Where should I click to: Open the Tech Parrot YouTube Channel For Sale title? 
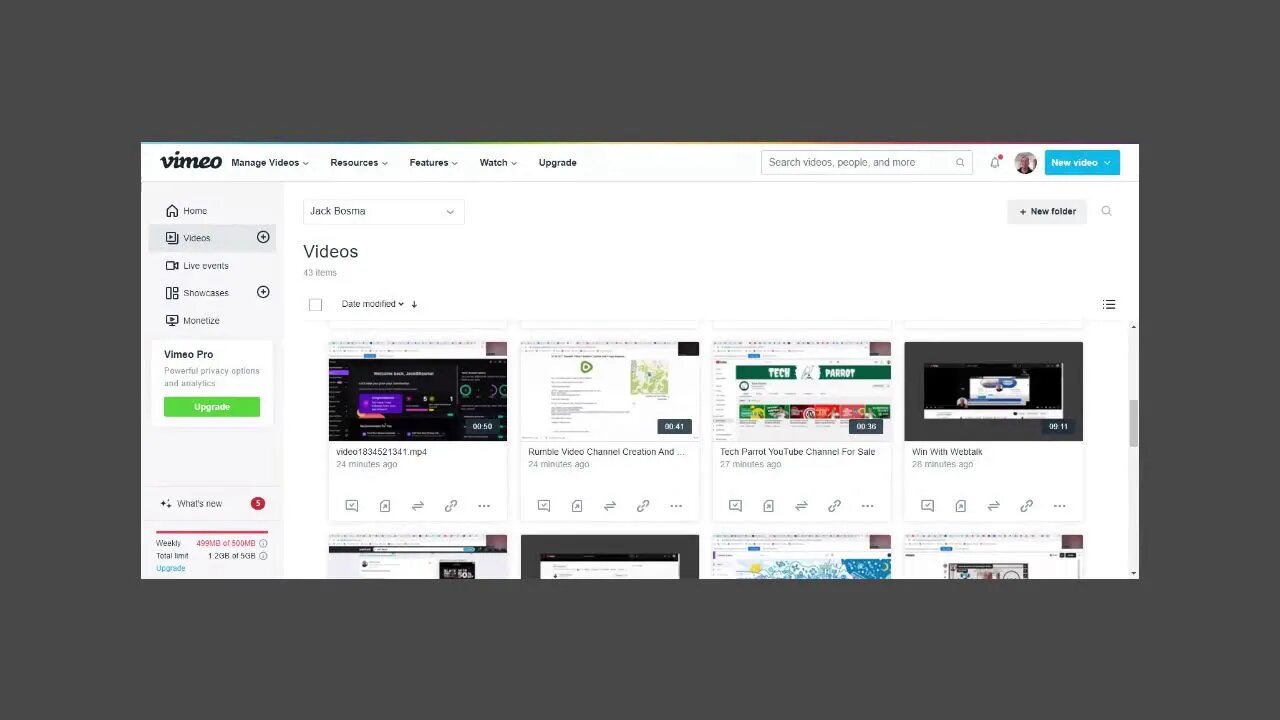click(x=797, y=452)
